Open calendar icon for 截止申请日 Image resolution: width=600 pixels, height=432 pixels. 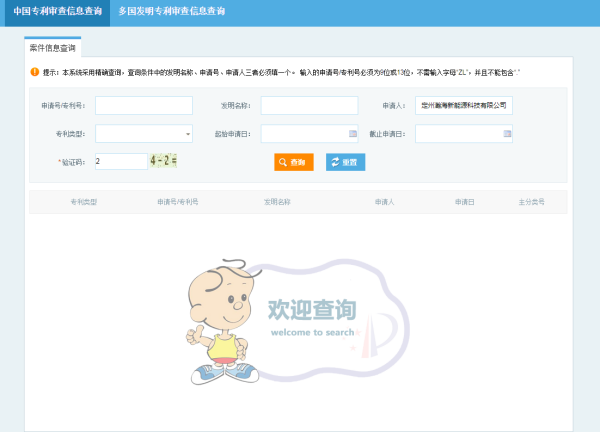pos(506,133)
